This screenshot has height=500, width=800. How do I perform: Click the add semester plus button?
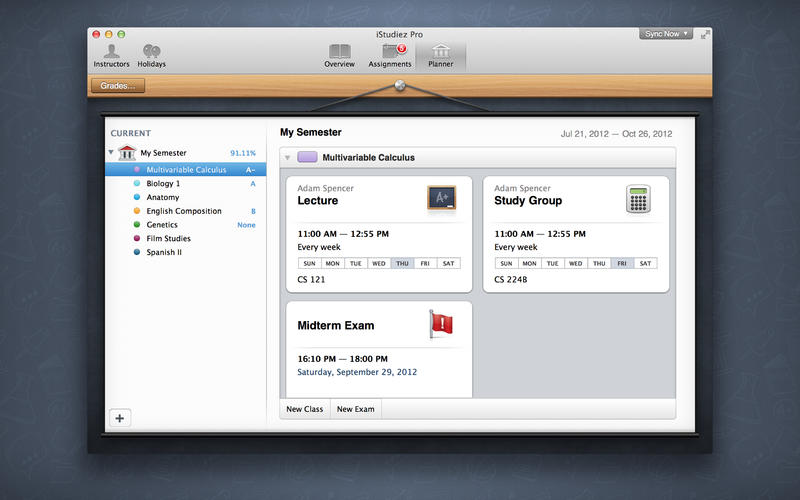click(119, 418)
